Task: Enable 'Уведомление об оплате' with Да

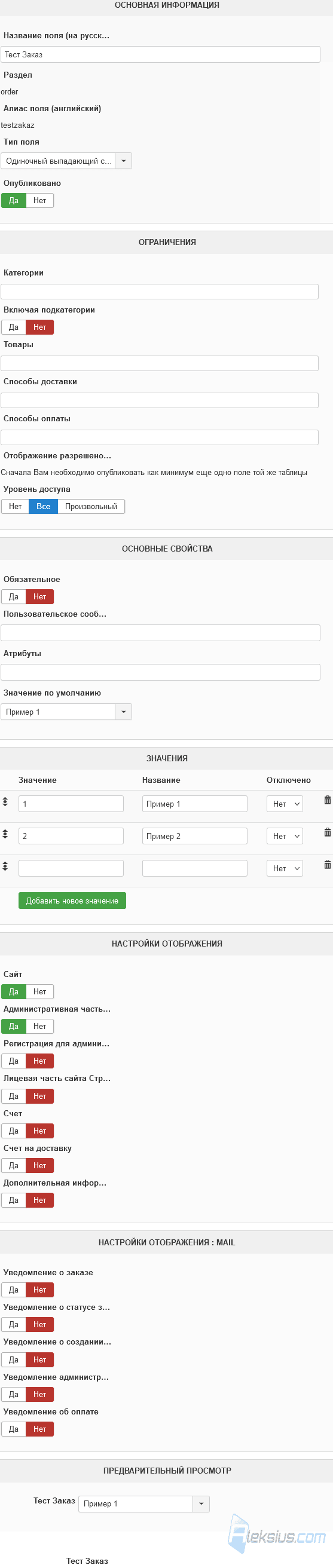Action: pos(13,1429)
